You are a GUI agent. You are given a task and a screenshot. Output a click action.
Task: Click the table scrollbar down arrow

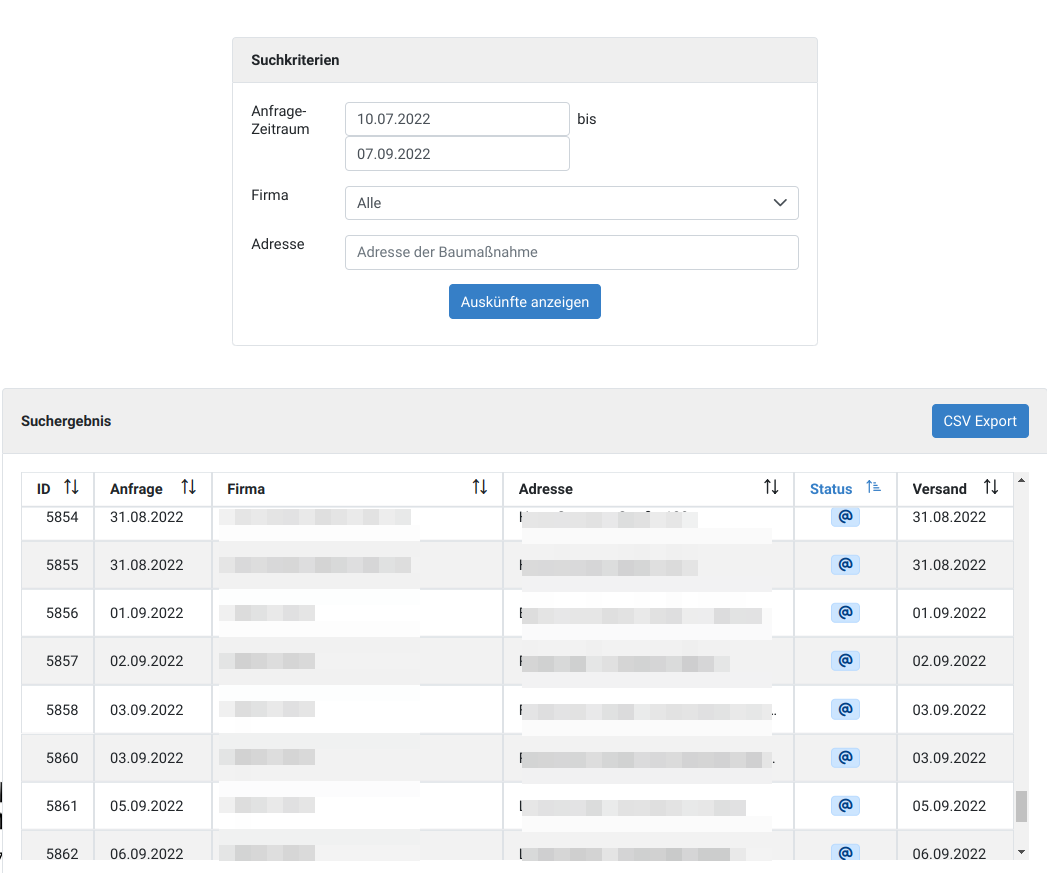(x=1021, y=851)
